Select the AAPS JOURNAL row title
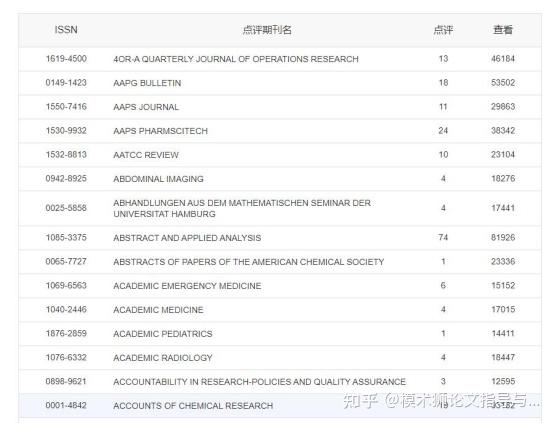 click(x=146, y=107)
